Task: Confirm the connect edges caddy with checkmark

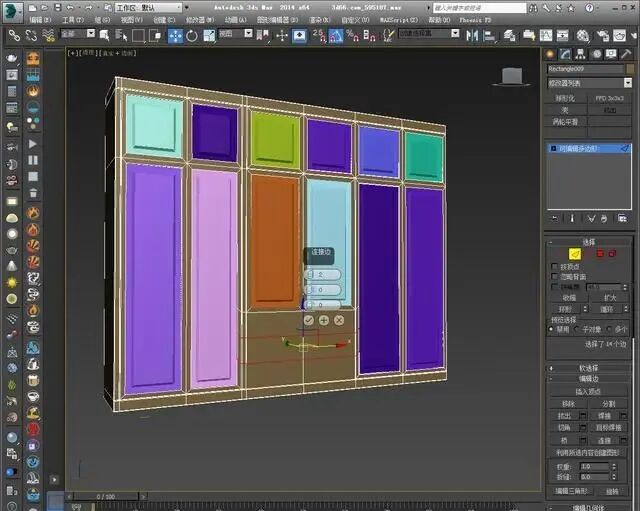Action: click(309, 320)
